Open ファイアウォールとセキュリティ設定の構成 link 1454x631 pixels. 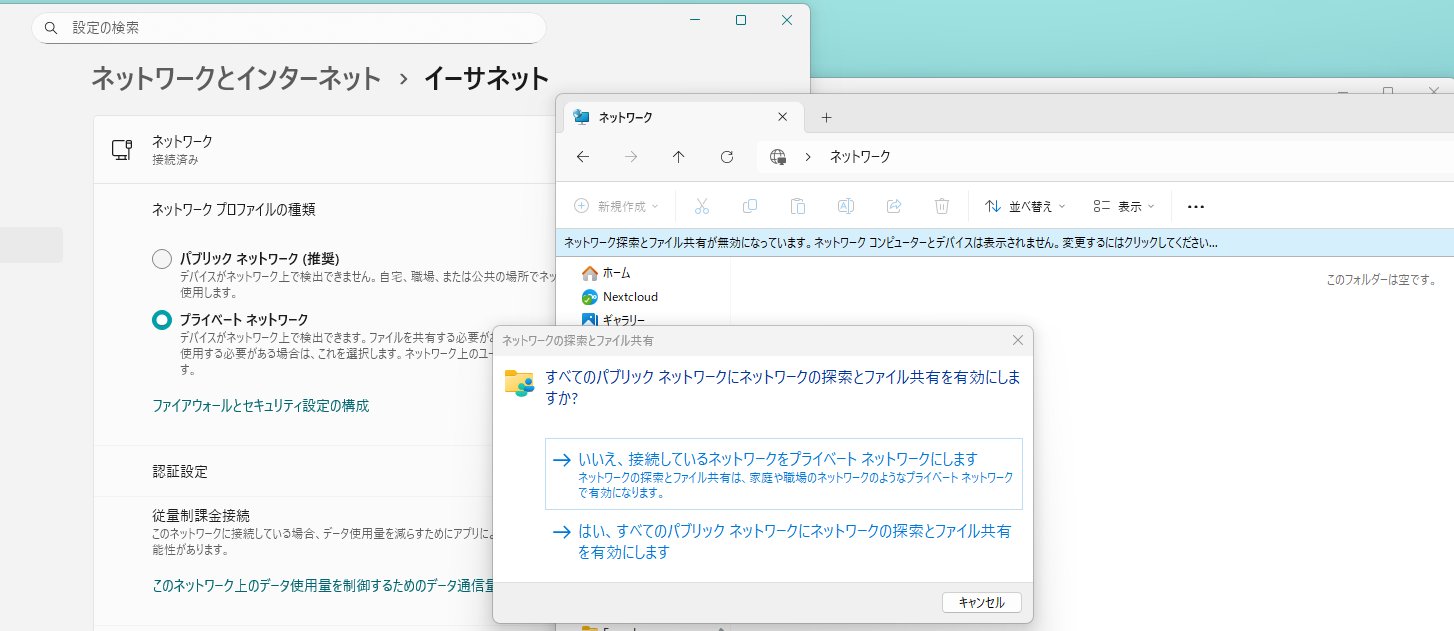tap(260, 406)
